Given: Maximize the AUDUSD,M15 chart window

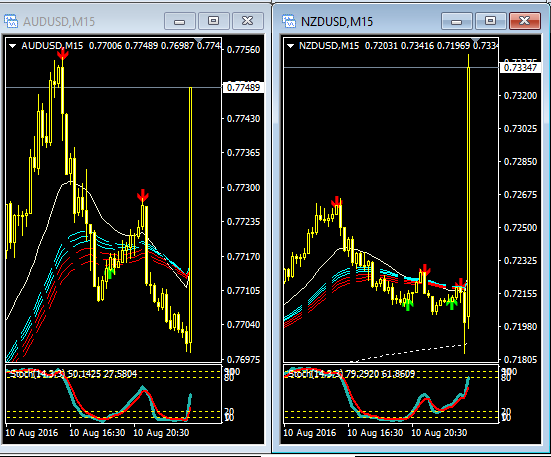Looking at the screenshot, I should pyautogui.click(x=214, y=21).
